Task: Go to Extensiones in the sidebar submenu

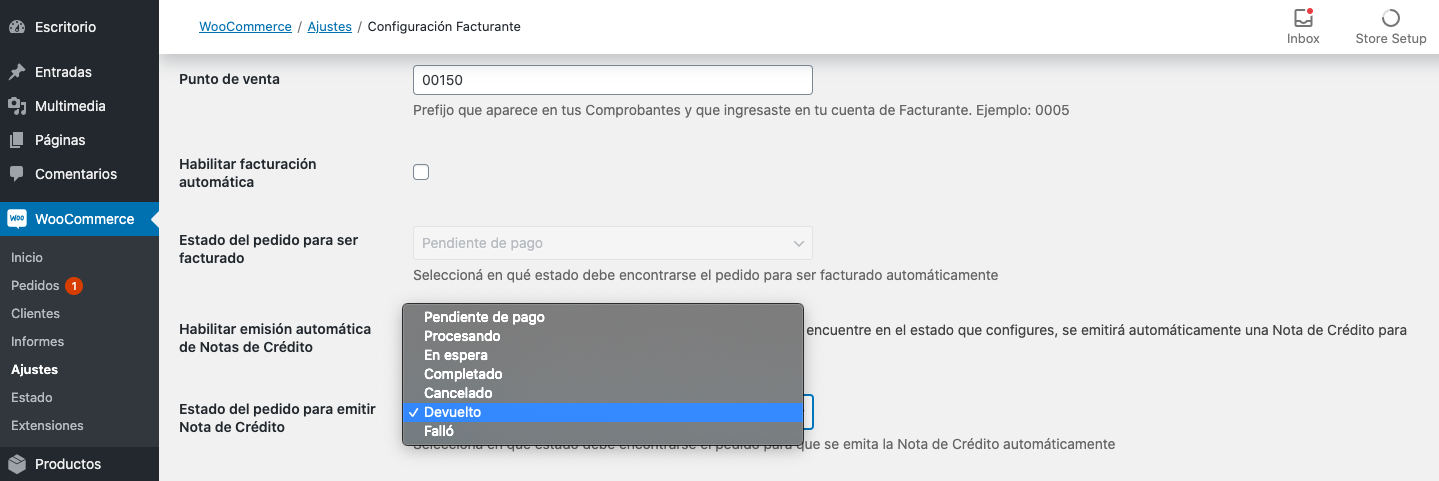Action: (x=47, y=426)
